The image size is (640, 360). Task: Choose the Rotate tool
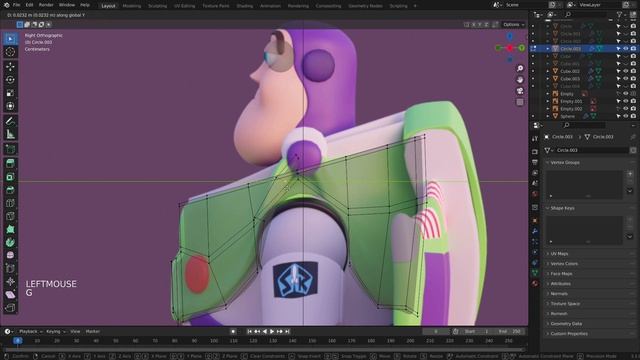coord(10,80)
